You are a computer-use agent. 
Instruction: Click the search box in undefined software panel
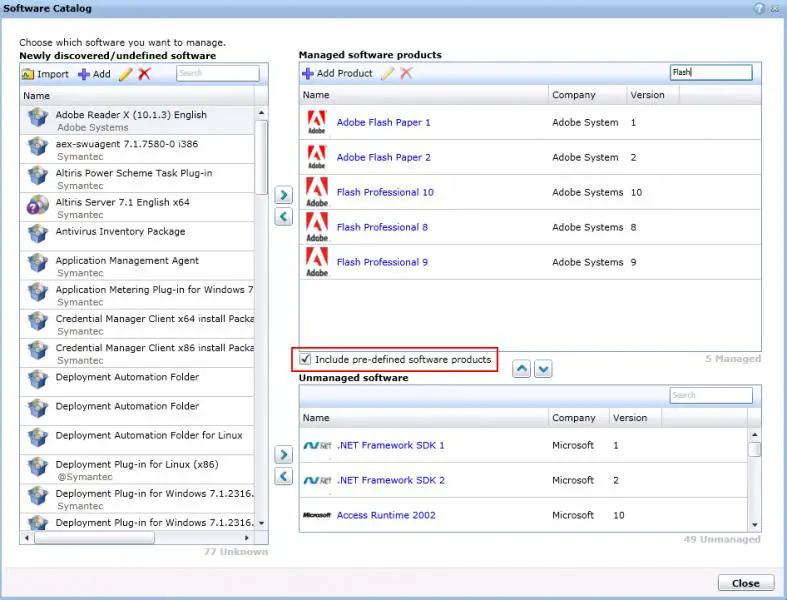[x=218, y=73]
